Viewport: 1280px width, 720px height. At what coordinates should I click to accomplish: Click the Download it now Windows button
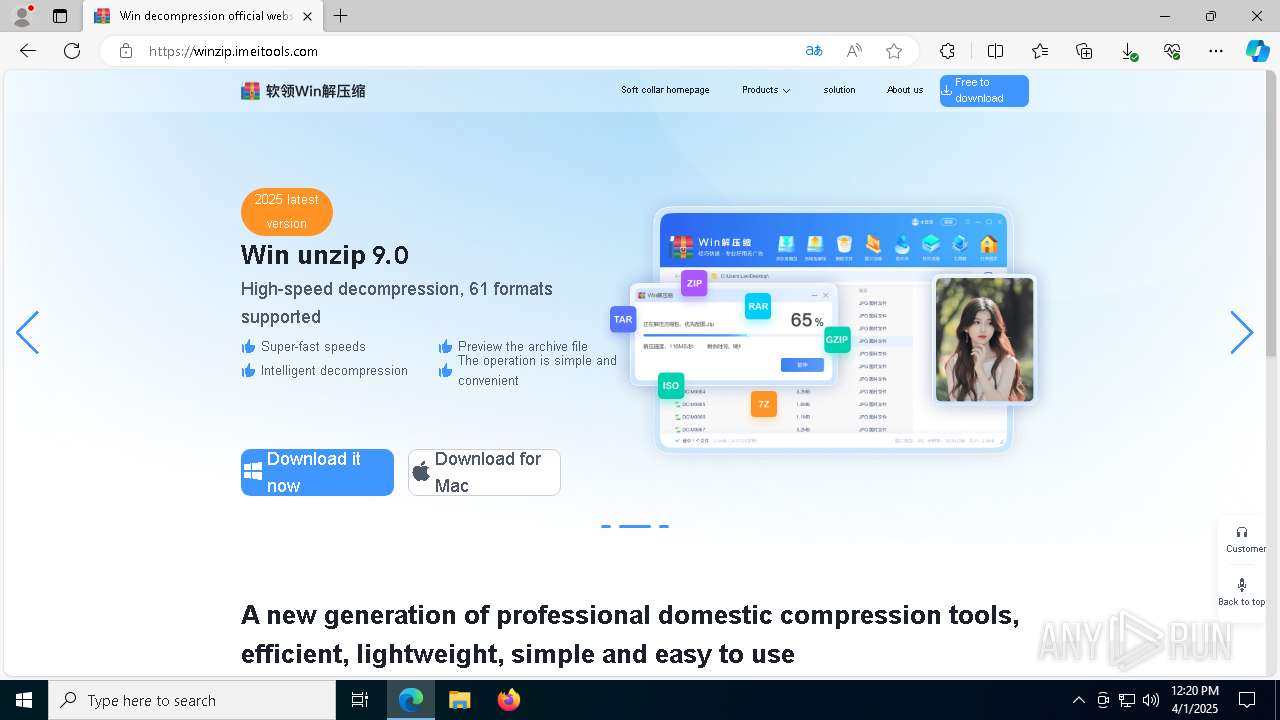(x=317, y=472)
